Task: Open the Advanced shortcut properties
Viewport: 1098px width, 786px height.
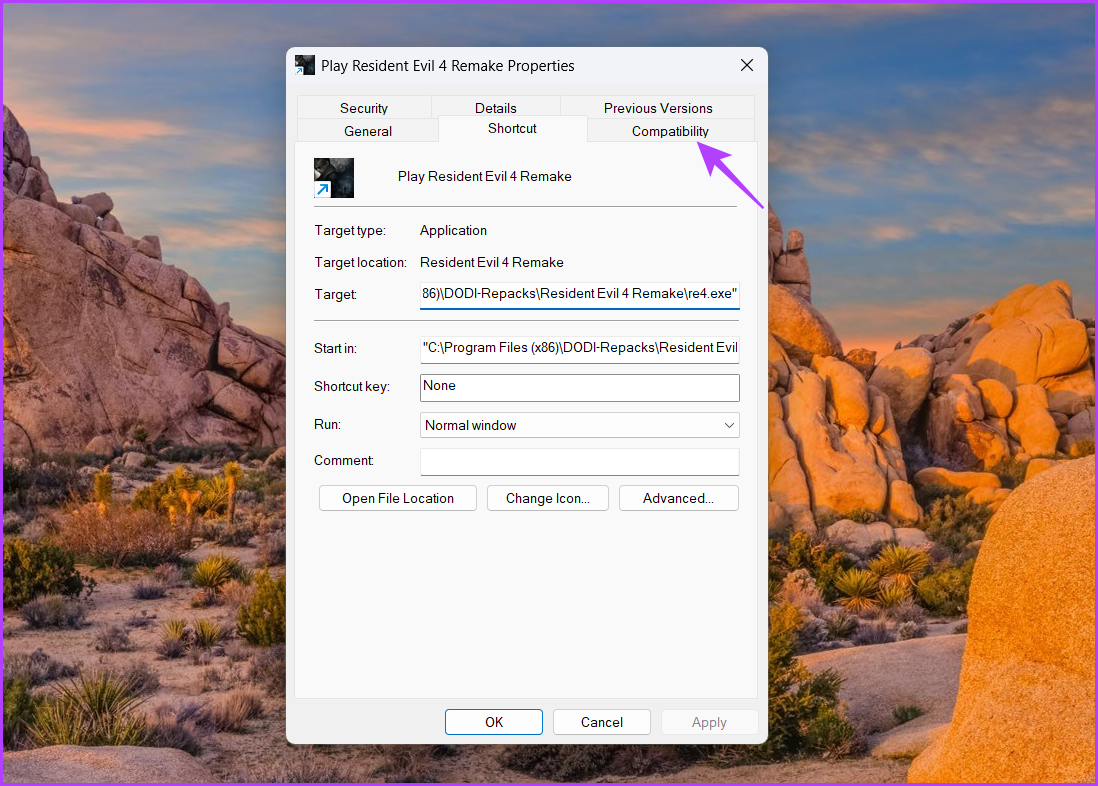Action: 678,497
